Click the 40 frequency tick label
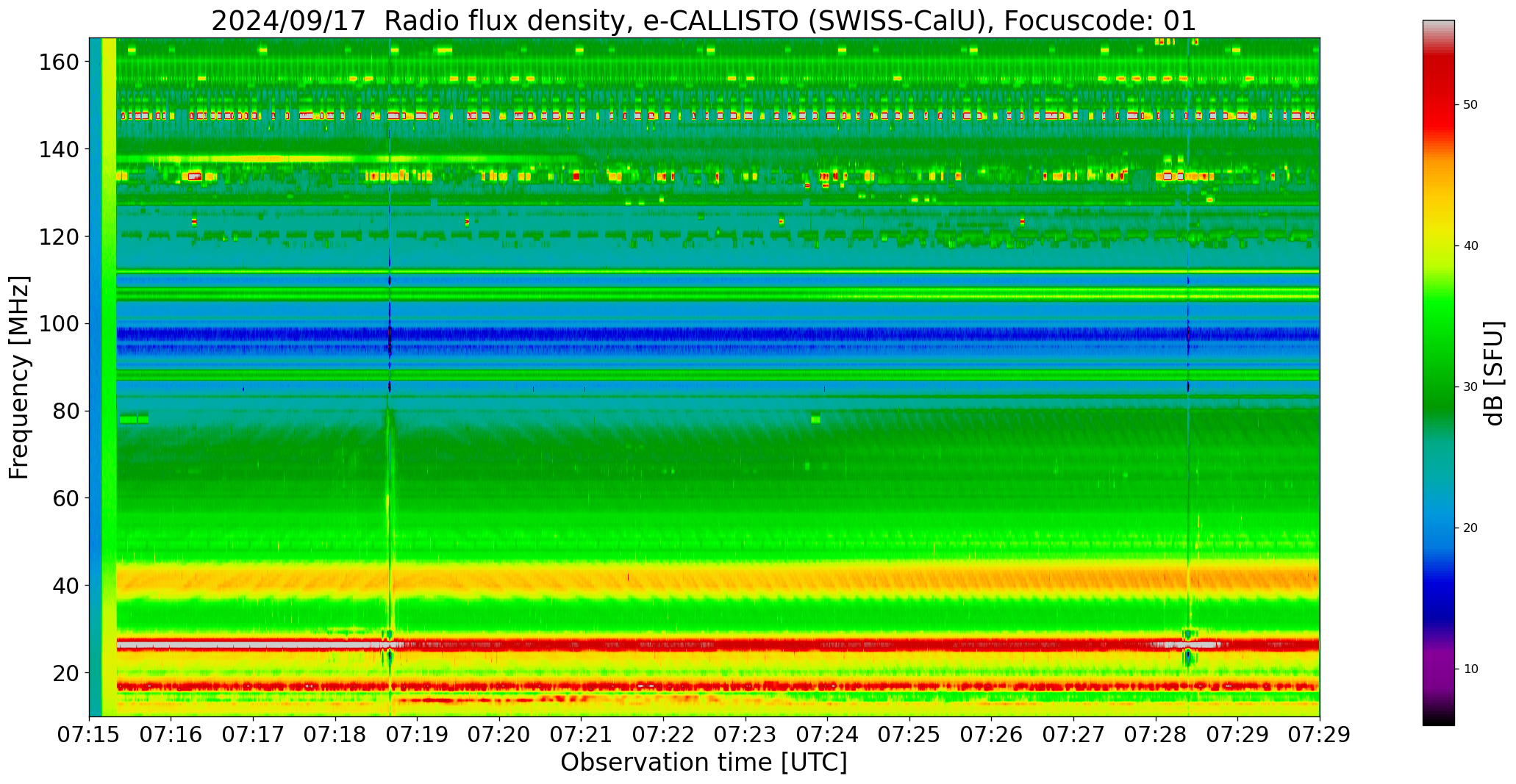Viewport: 1516px width, 784px height. (x=66, y=585)
